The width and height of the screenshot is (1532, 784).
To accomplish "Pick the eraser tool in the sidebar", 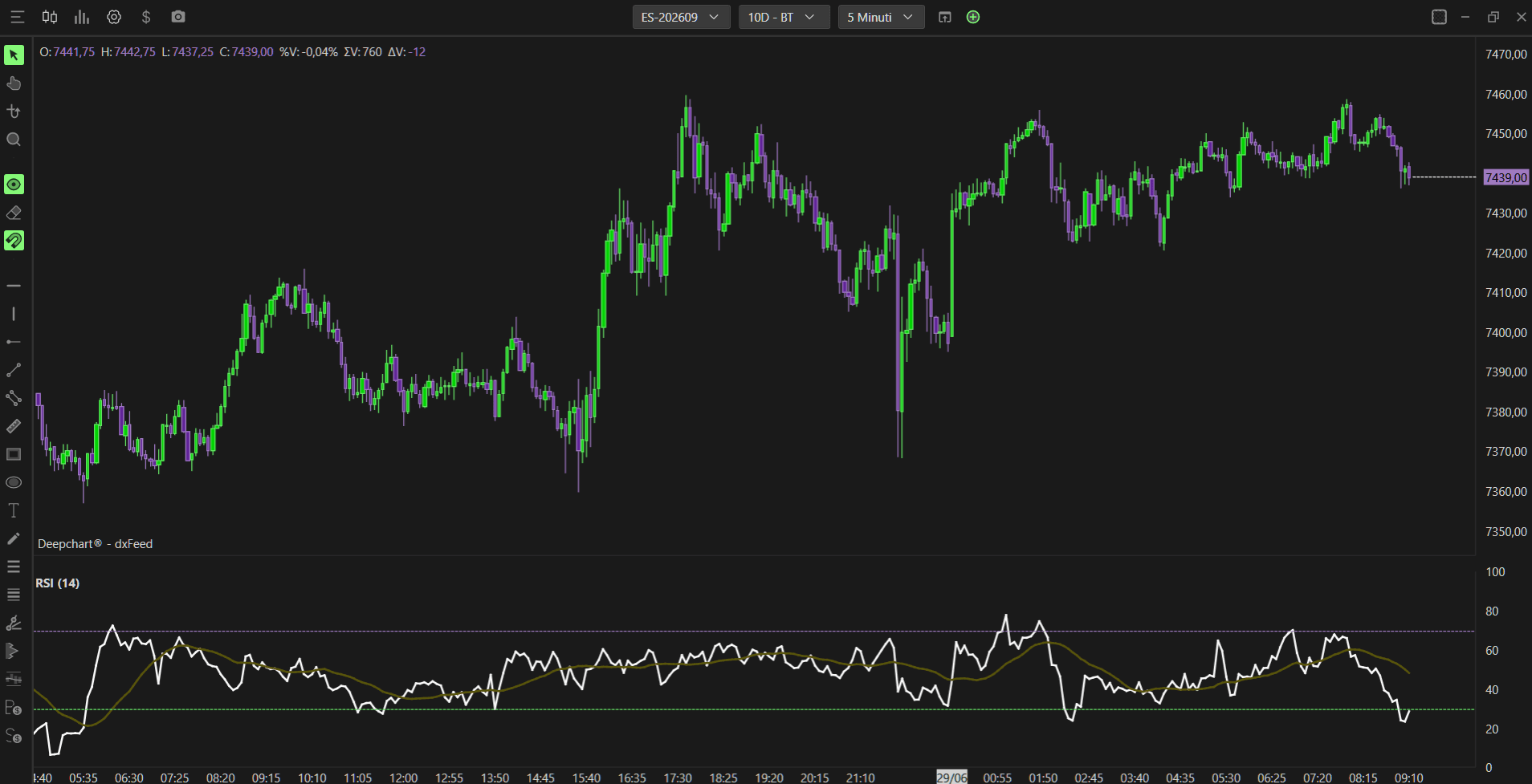I will point(14,213).
